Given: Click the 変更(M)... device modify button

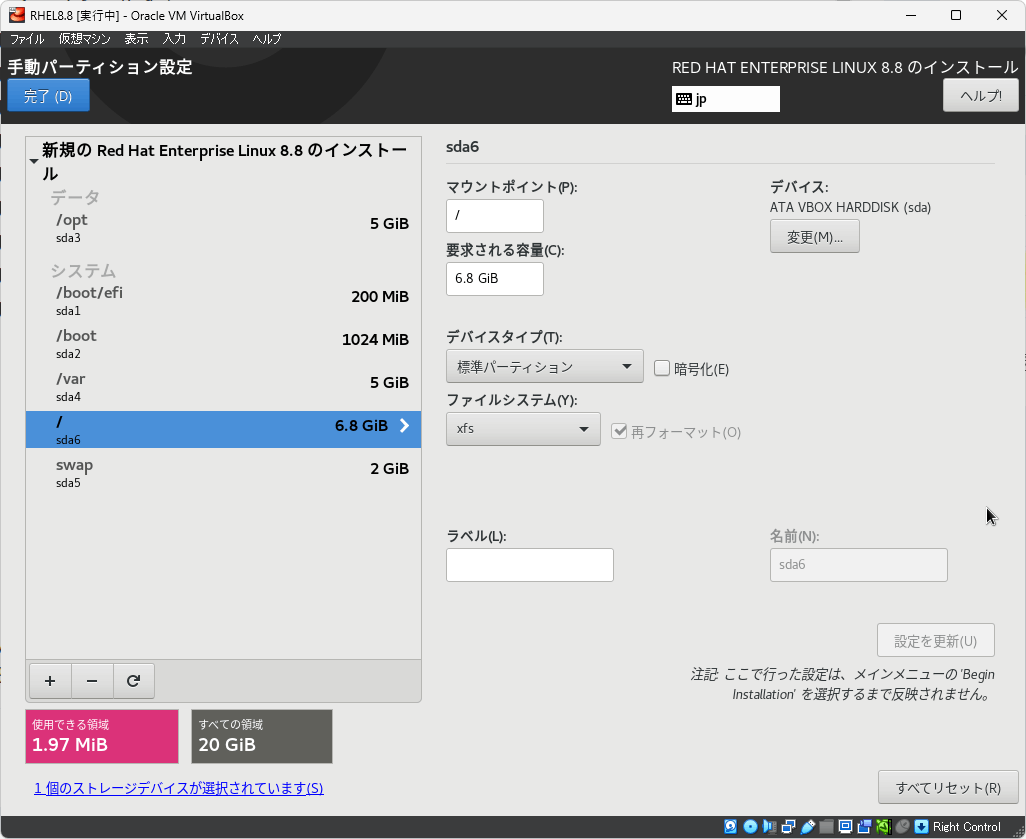Looking at the screenshot, I should [814, 236].
